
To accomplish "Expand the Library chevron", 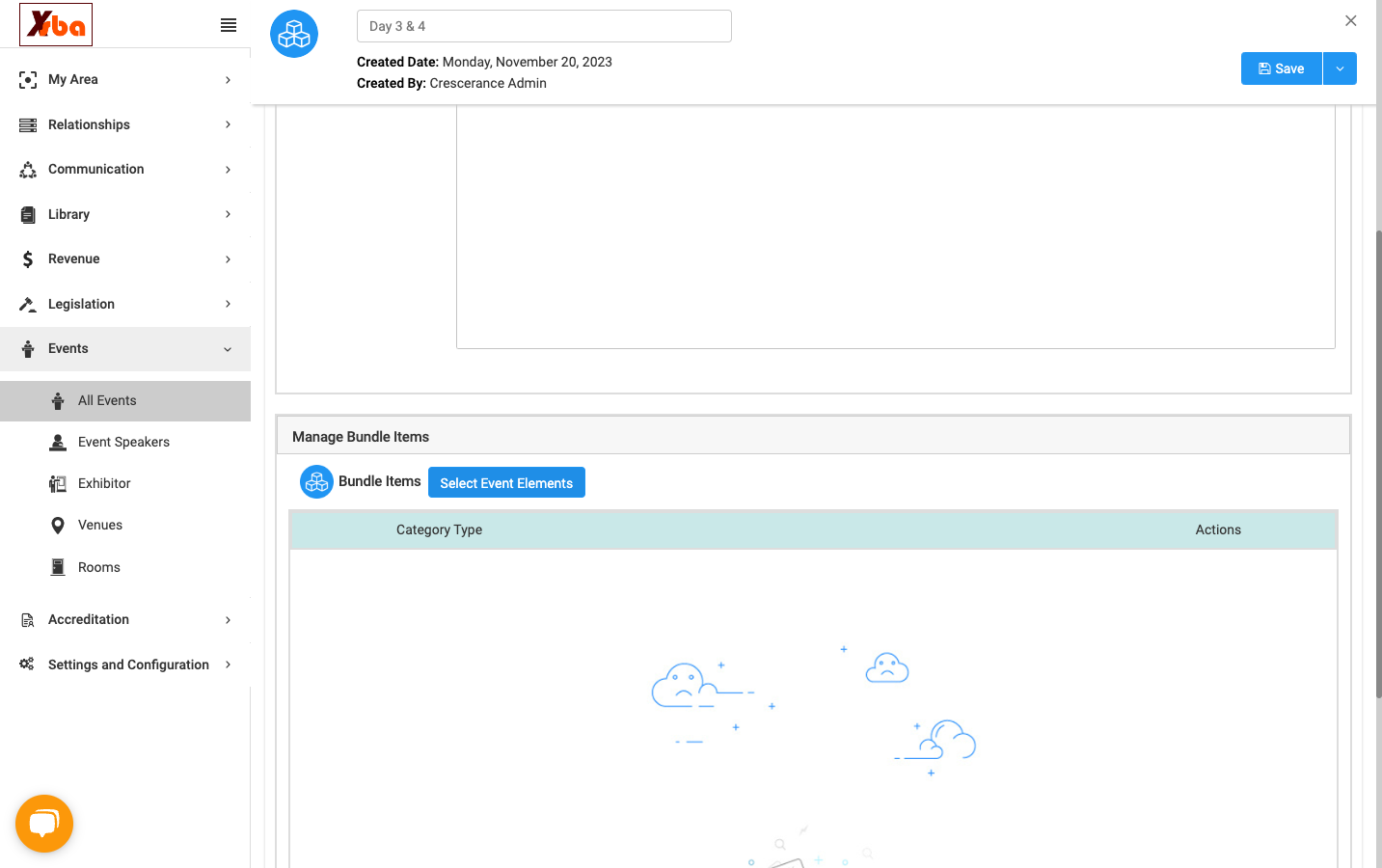I will 228,214.
